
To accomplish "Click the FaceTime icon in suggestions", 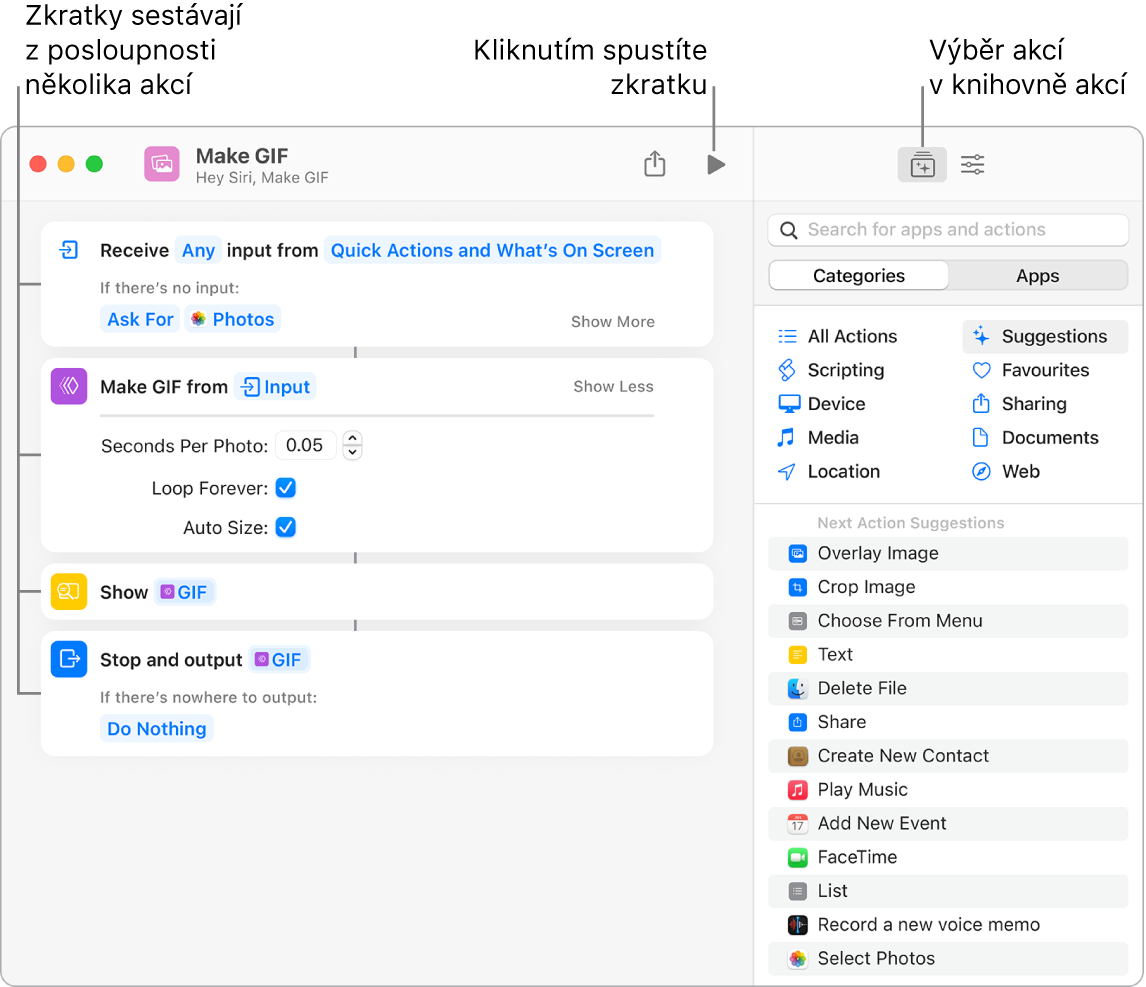I will point(797,857).
